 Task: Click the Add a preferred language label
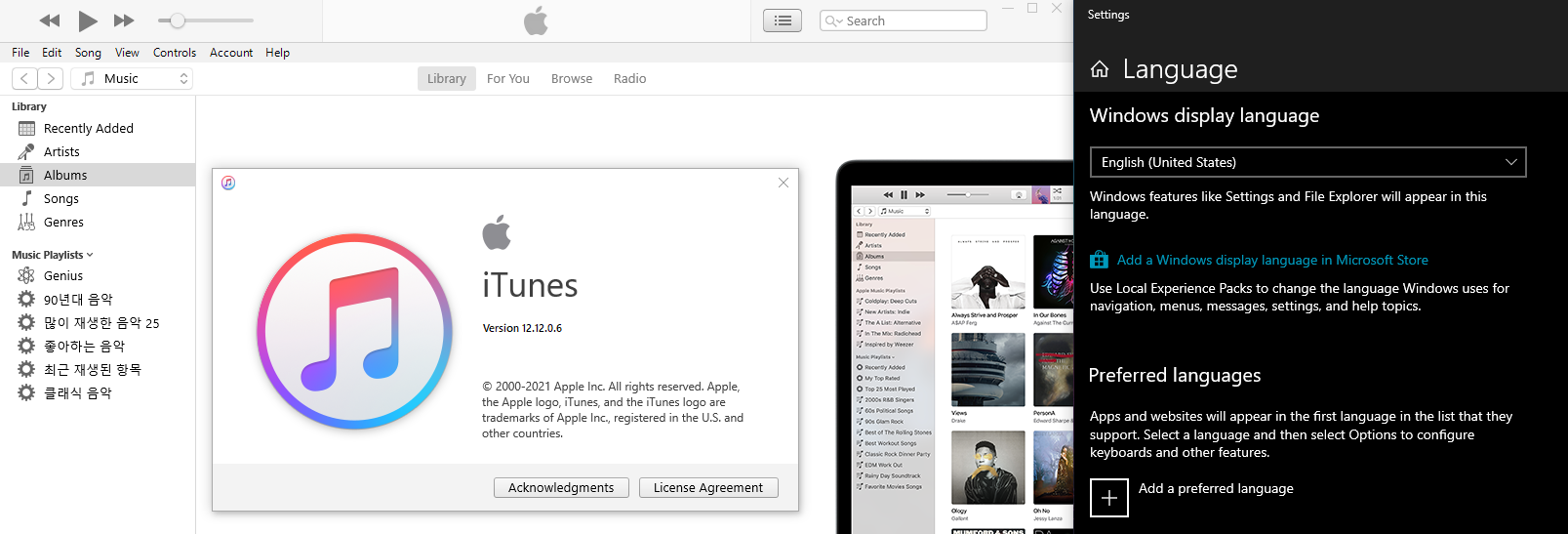tap(1216, 488)
